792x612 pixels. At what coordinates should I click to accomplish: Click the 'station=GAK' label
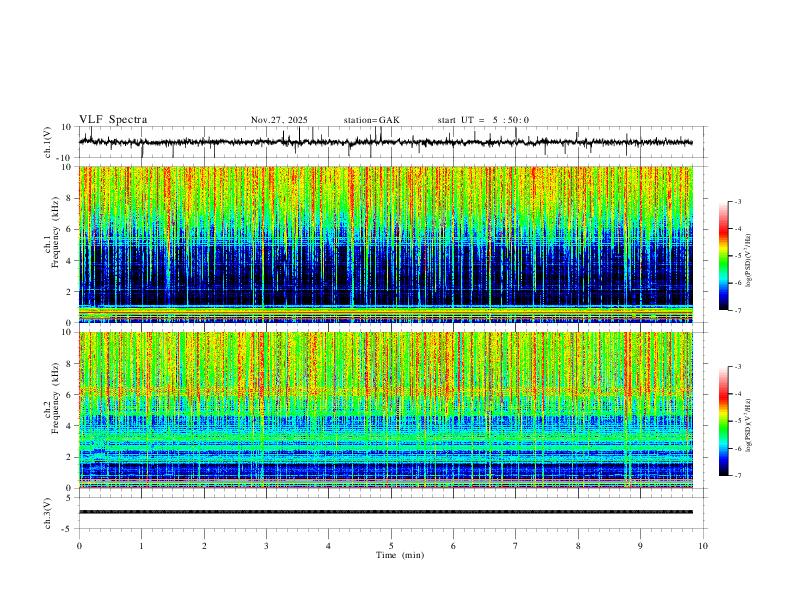coord(371,120)
